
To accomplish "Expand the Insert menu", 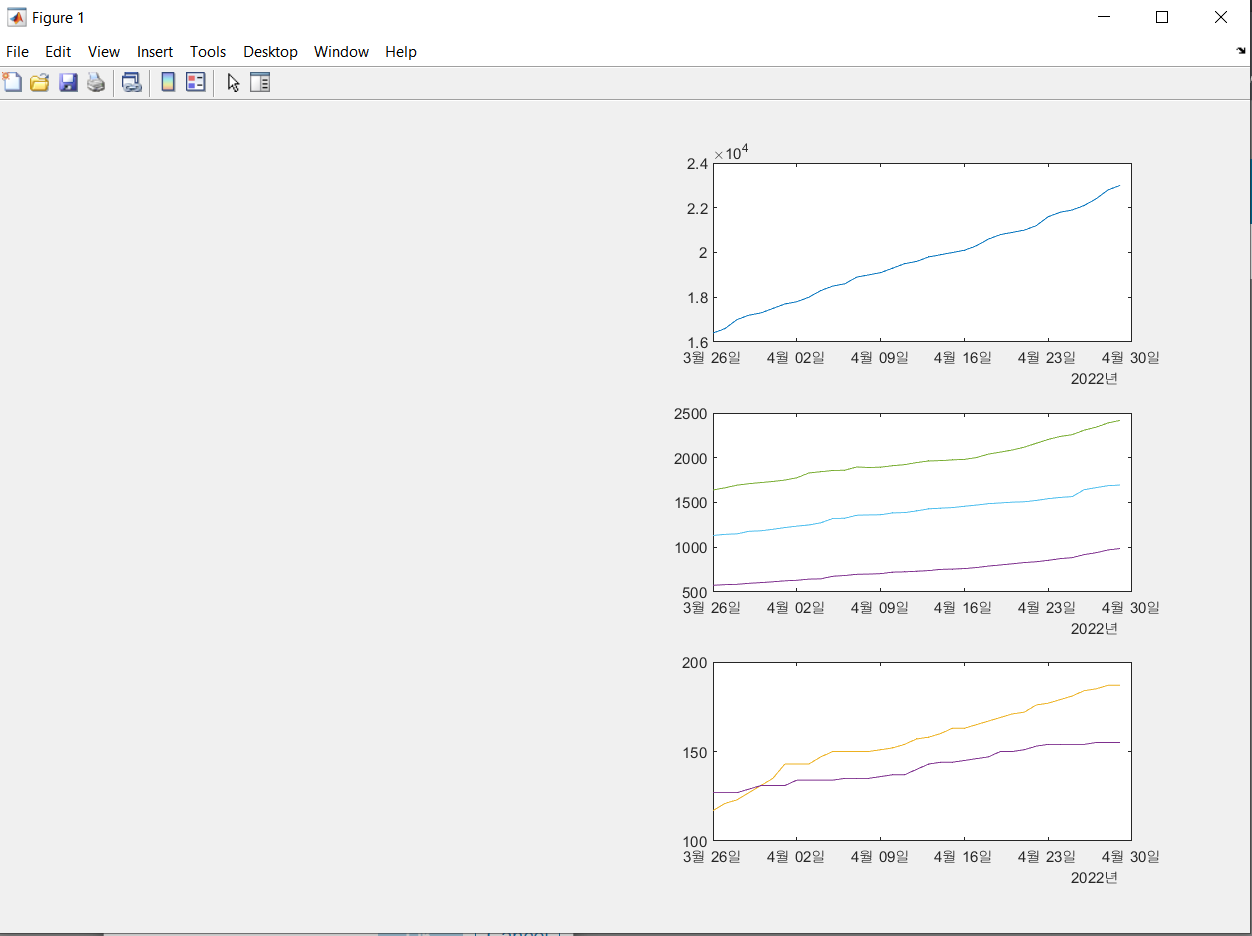I will point(155,52).
